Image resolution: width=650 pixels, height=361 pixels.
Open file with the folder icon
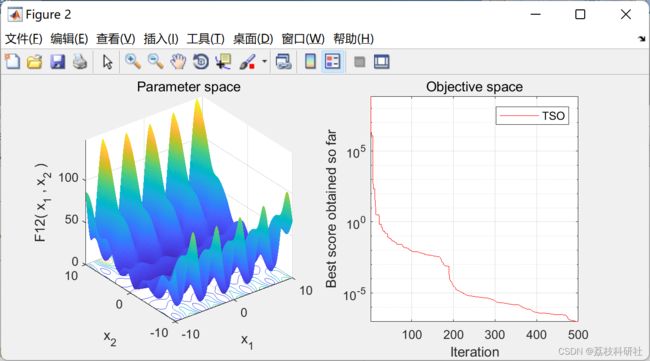click(34, 62)
